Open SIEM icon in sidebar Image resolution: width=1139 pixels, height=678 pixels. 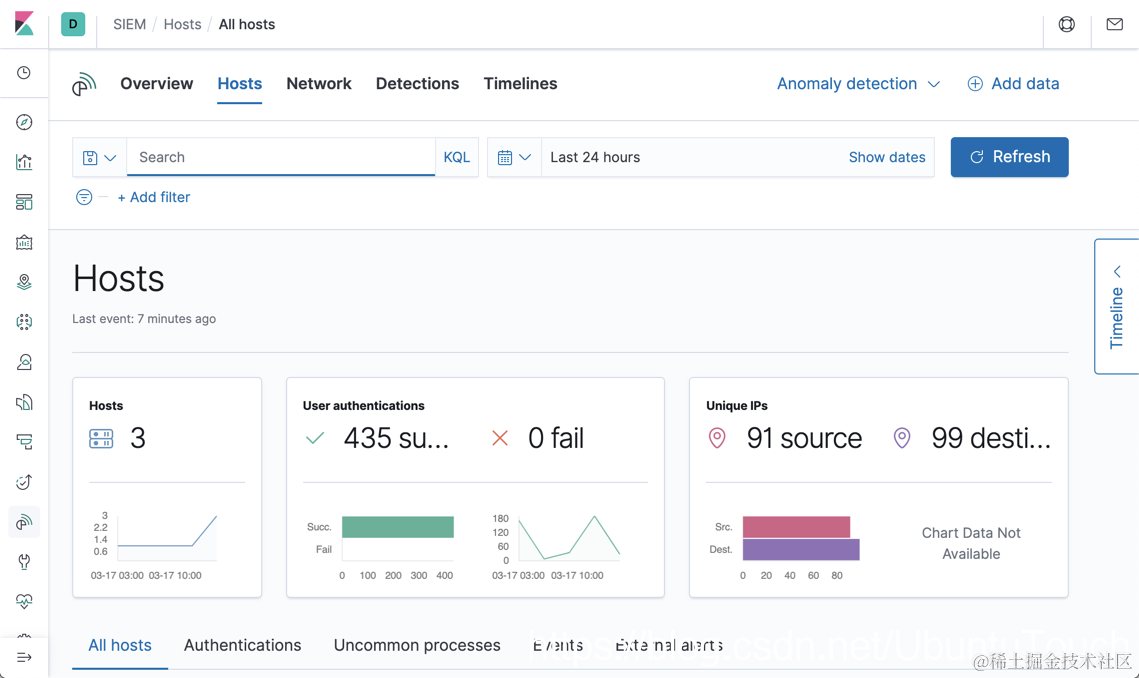point(24,522)
